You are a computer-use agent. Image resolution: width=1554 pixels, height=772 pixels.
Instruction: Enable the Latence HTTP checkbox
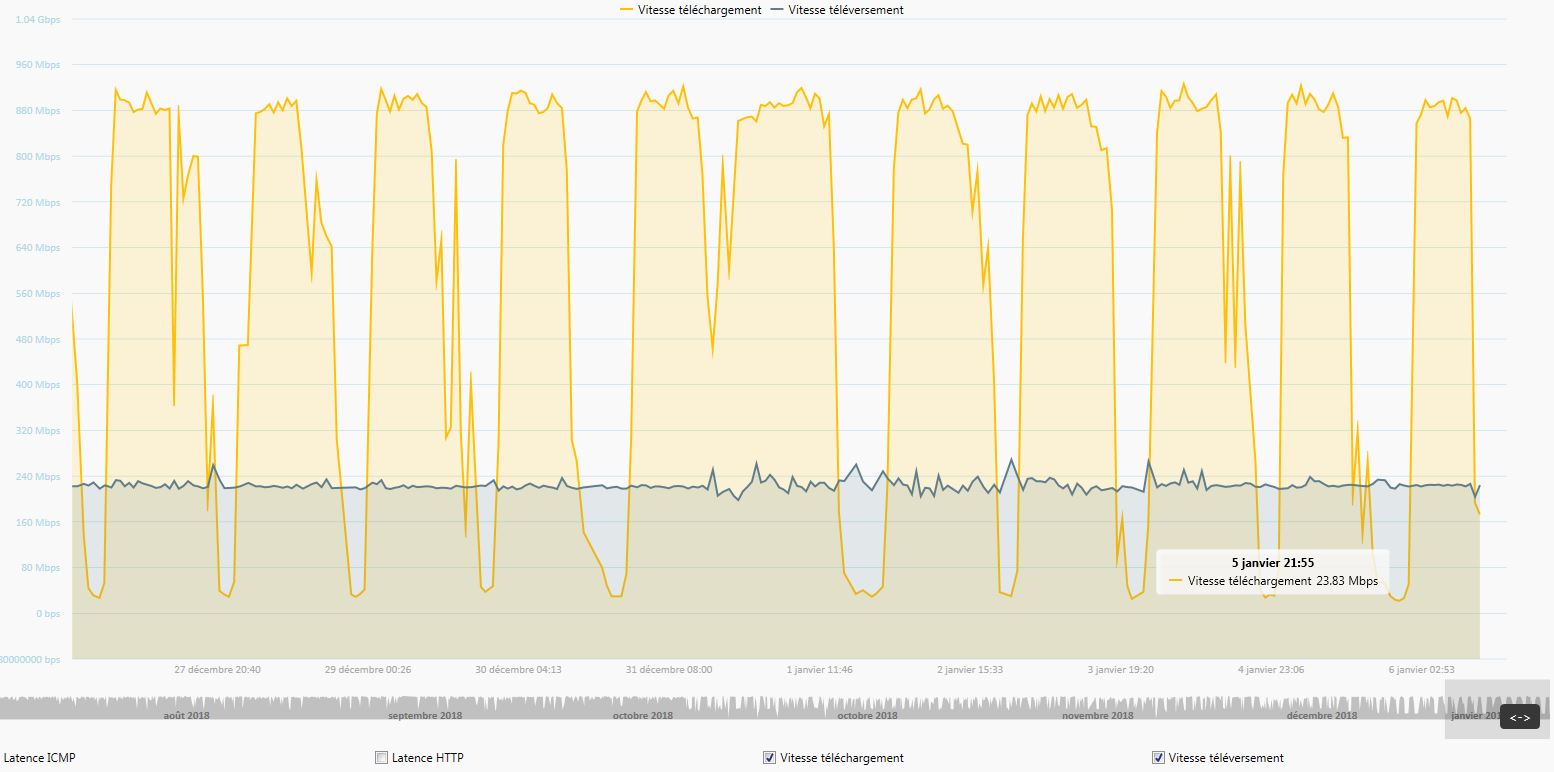pos(381,758)
